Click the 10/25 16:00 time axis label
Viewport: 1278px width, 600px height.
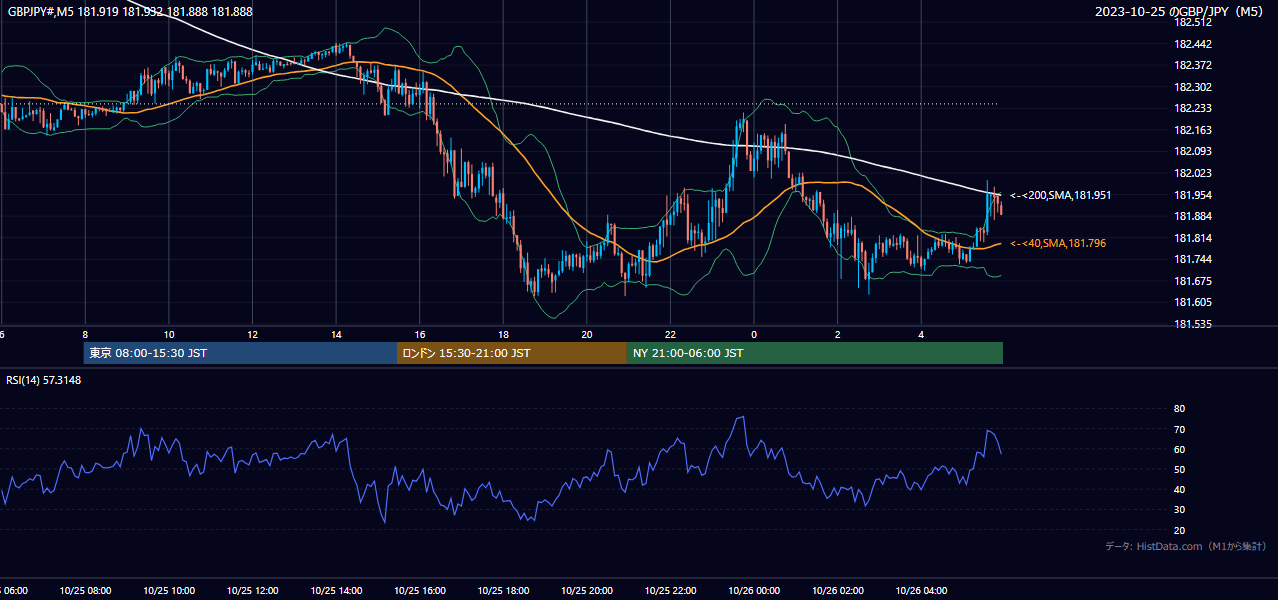[420, 591]
